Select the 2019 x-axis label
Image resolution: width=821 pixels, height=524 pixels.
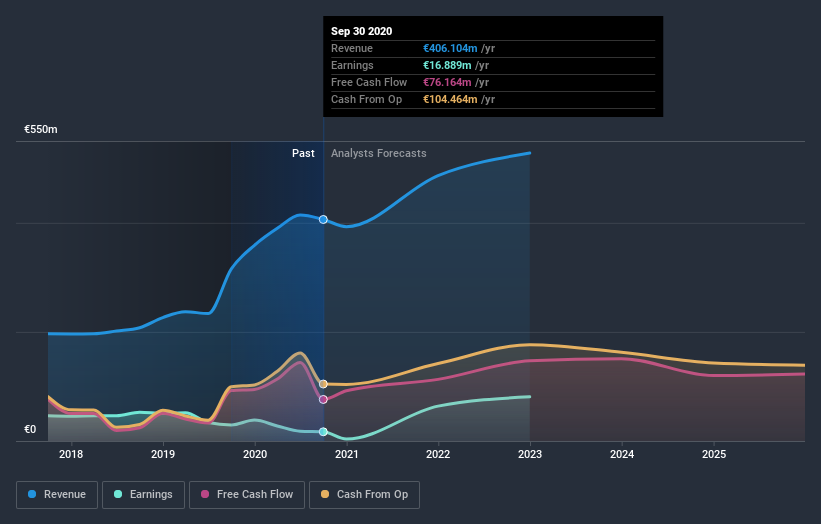[x=163, y=454]
